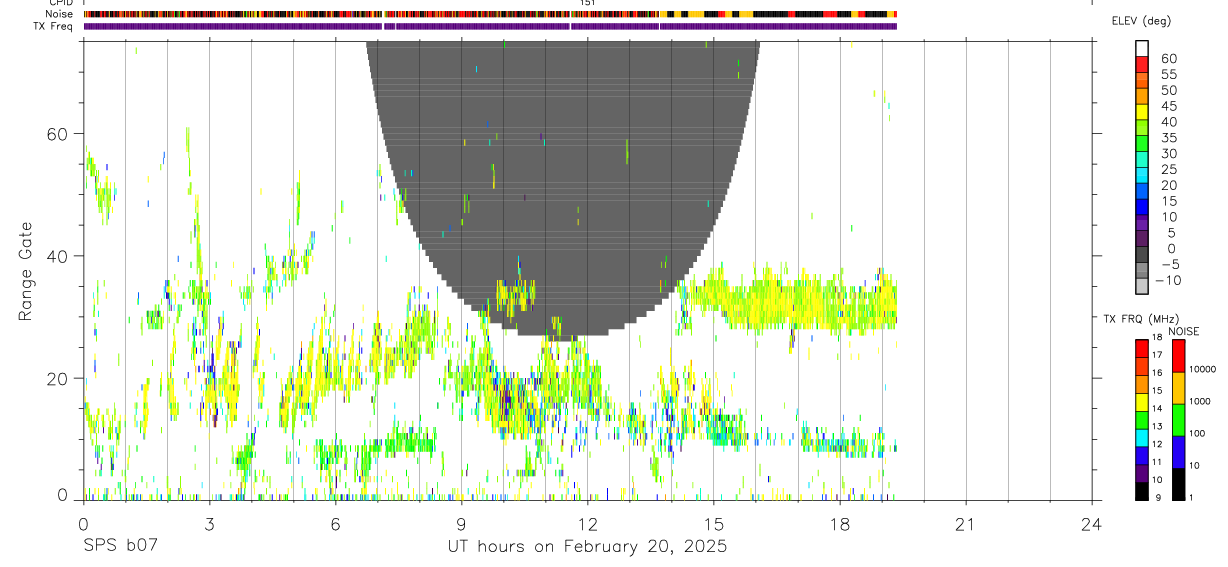1228x567 pixels.
Task: Pick the red top segment of the TX FRQ colorbar
Action: [1141, 348]
